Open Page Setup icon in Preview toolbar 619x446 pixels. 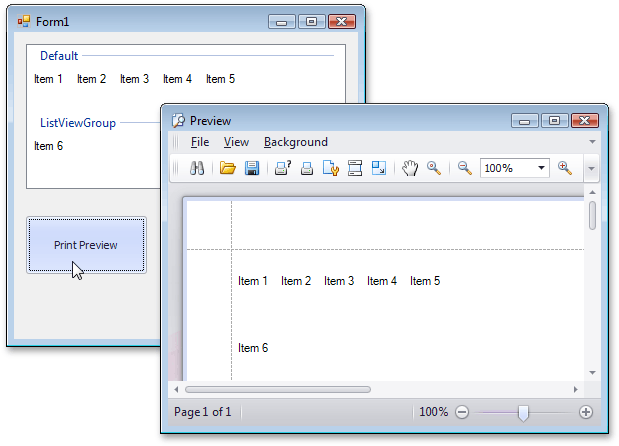[330, 168]
